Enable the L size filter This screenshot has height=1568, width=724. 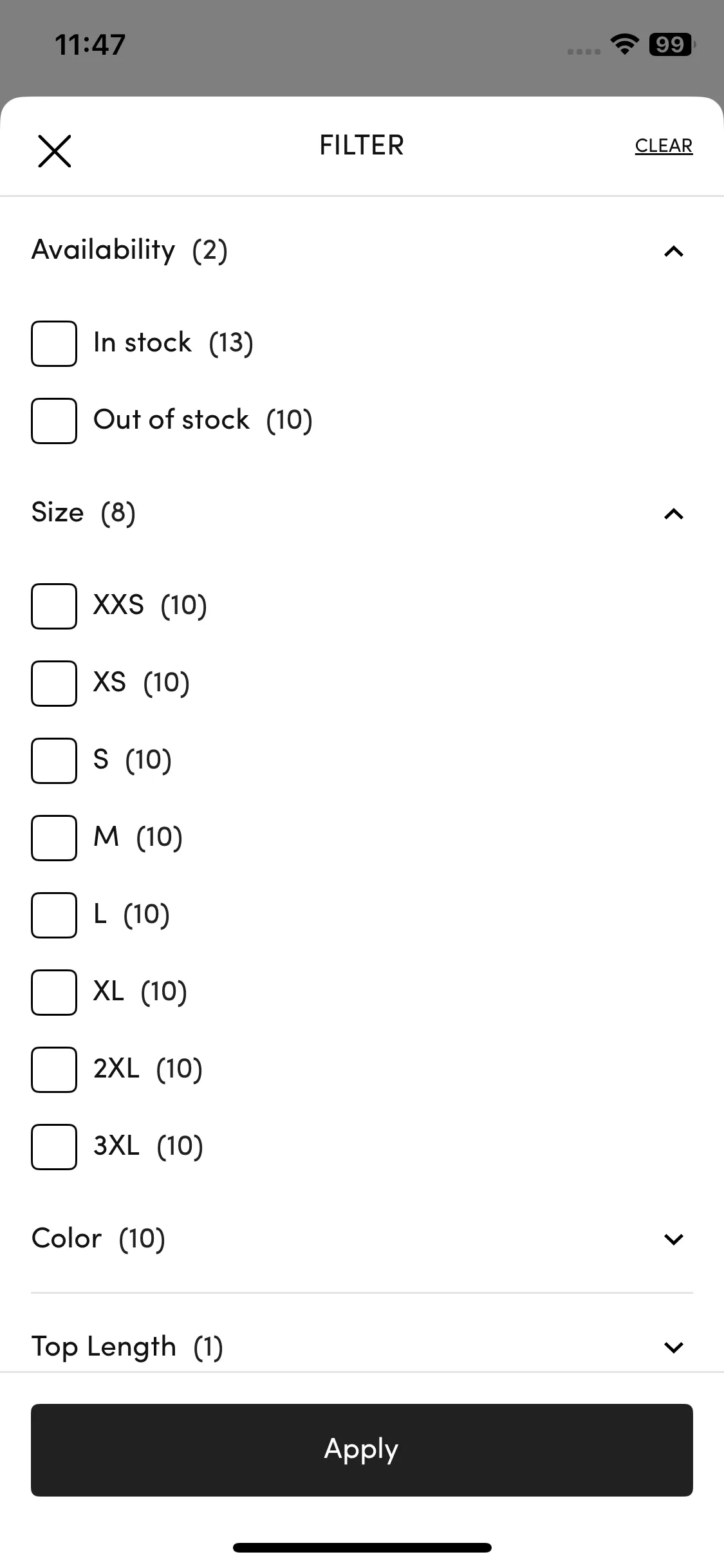[54, 915]
